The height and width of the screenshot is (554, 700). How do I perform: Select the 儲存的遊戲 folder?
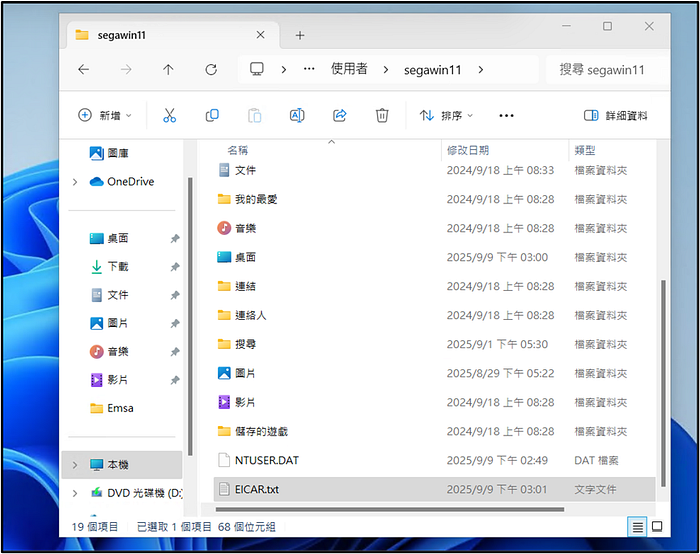pos(434,431)
